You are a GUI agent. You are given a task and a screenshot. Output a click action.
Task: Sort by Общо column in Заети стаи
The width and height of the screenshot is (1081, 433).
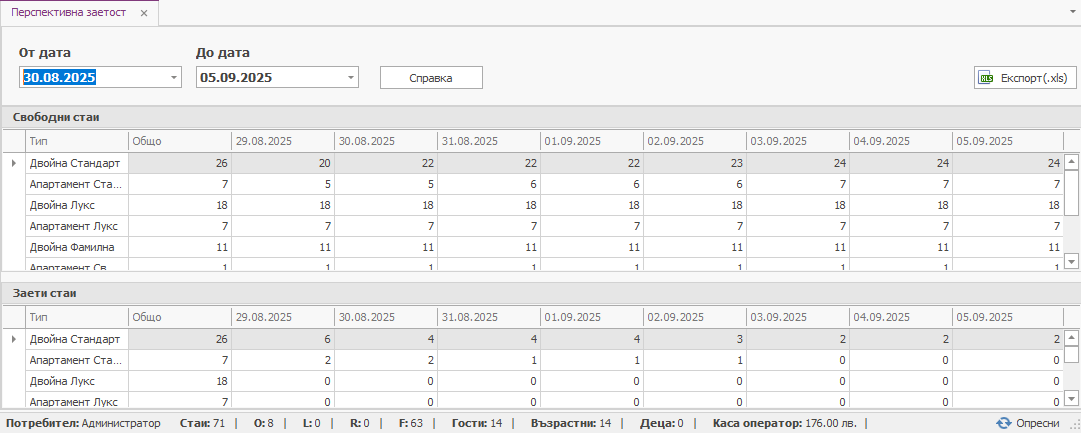pyautogui.click(x=179, y=316)
